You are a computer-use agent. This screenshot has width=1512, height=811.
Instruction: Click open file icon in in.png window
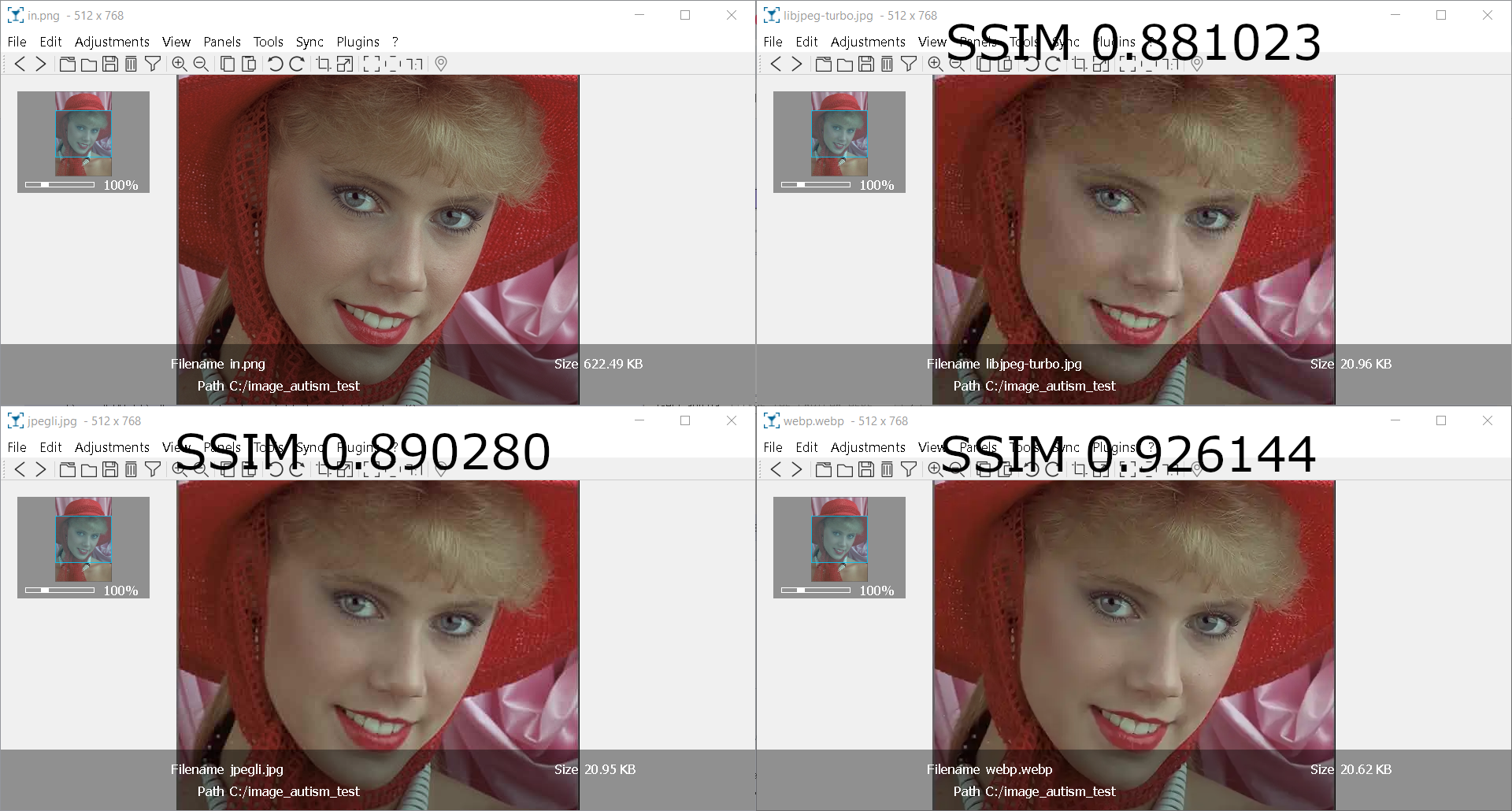[x=68, y=64]
